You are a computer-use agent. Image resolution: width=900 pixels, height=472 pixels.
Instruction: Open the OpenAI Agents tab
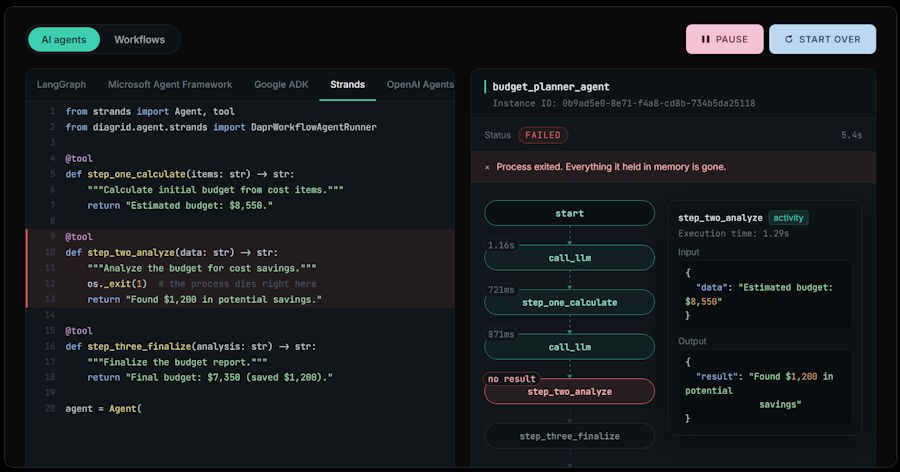420,84
